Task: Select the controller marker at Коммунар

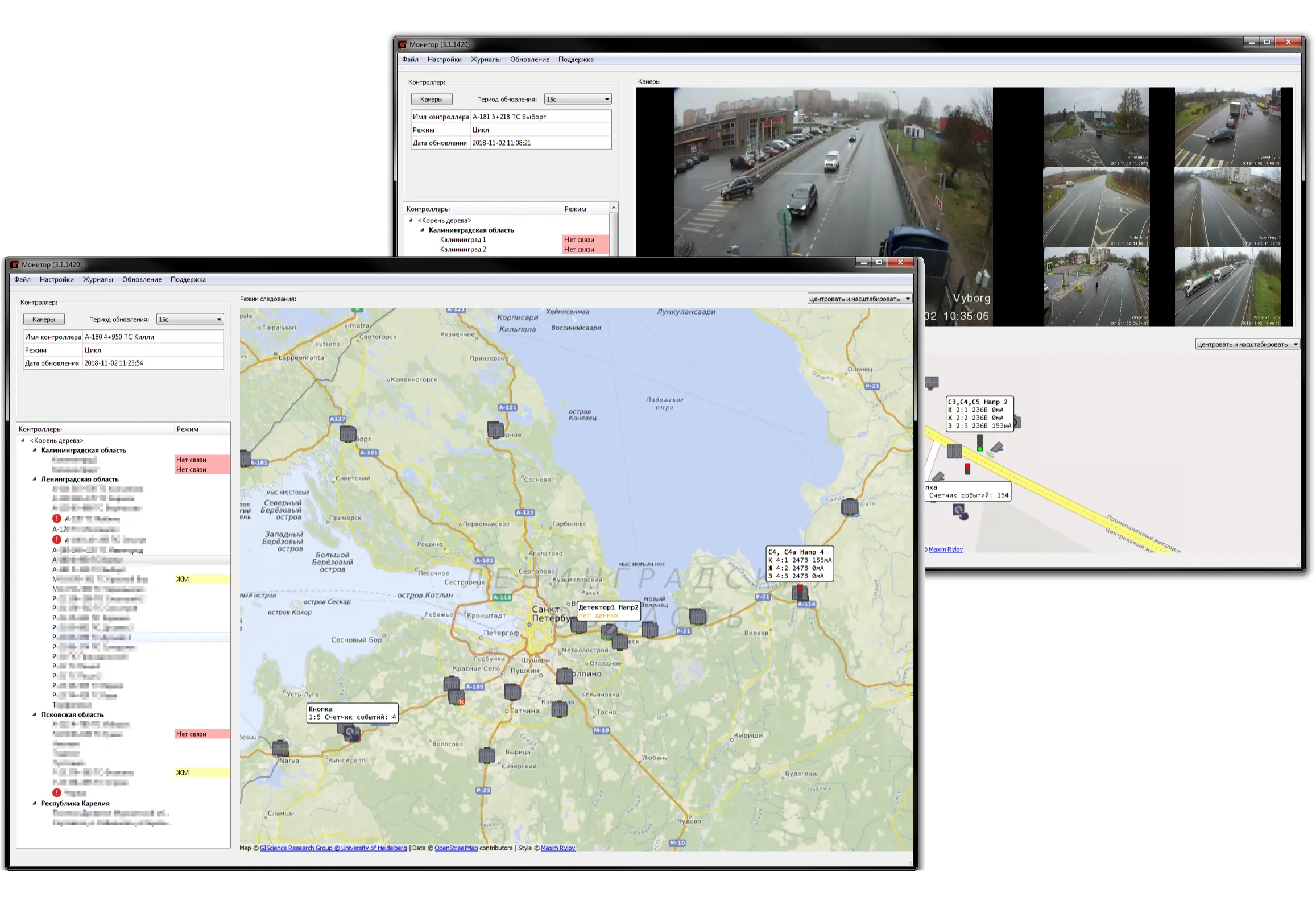Action: [x=559, y=709]
